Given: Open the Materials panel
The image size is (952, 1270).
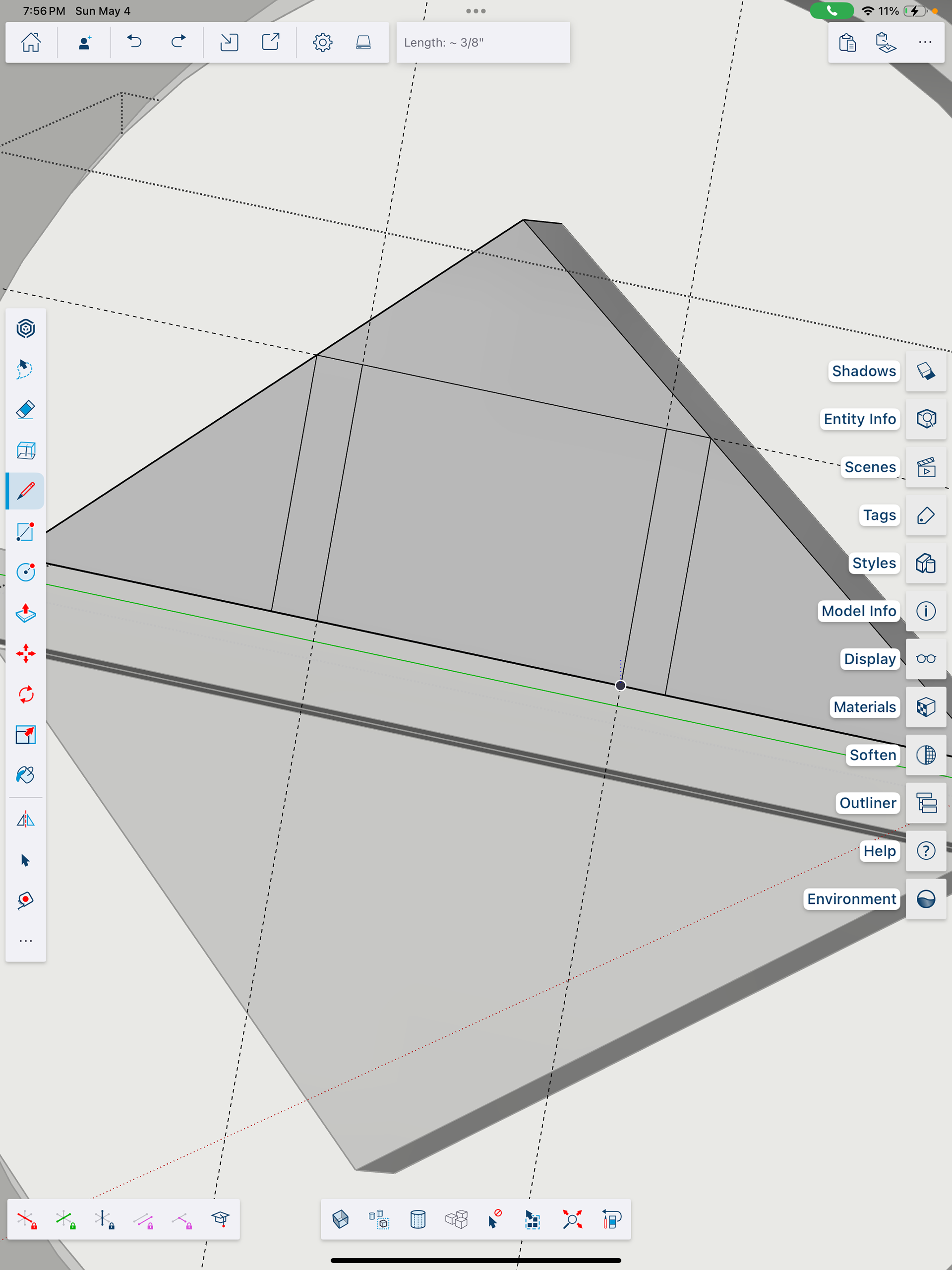Looking at the screenshot, I should (x=926, y=707).
